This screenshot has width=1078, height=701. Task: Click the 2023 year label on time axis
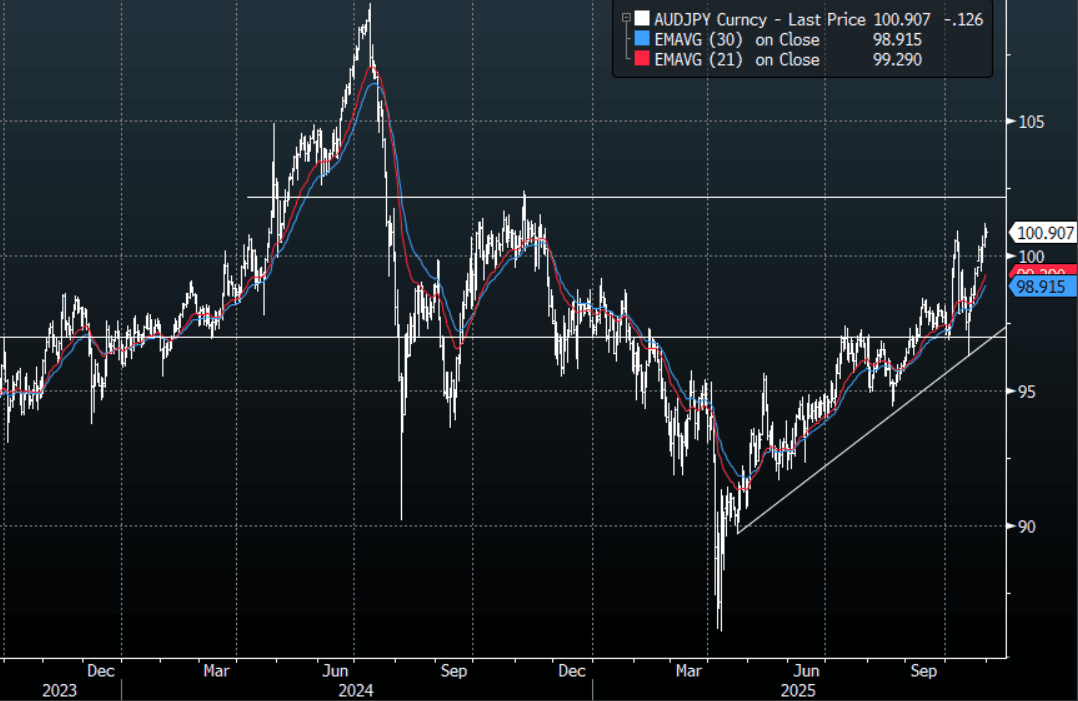[x=59, y=691]
